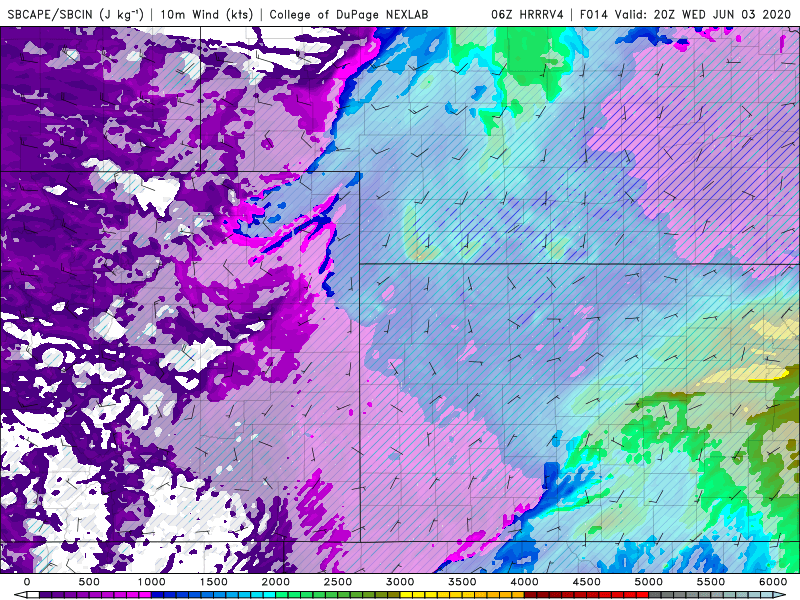This screenshot has height=600, width=800.
Task: Click the 3500 label on the color scale
Action: pos(462,582)
